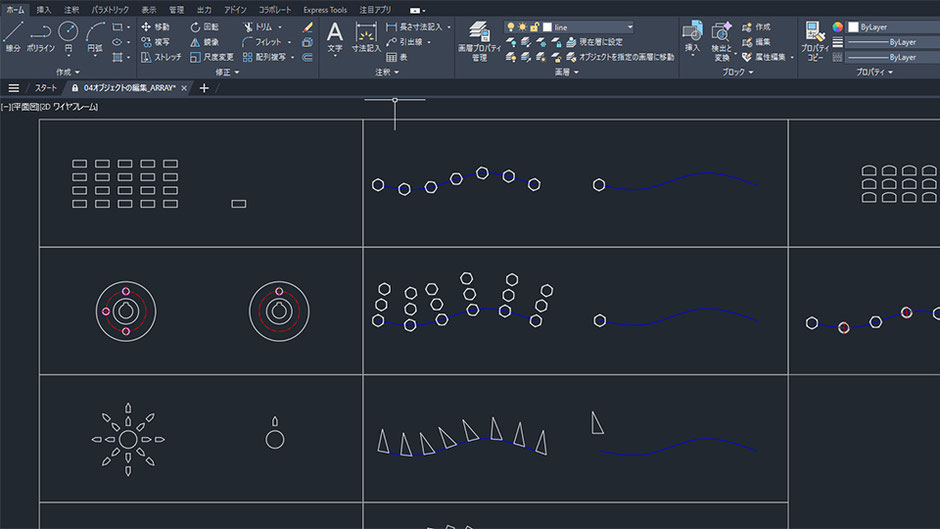The image size is (940, 529).
Task: Expand the ブロック panel
Action: (x=737, y=72)
